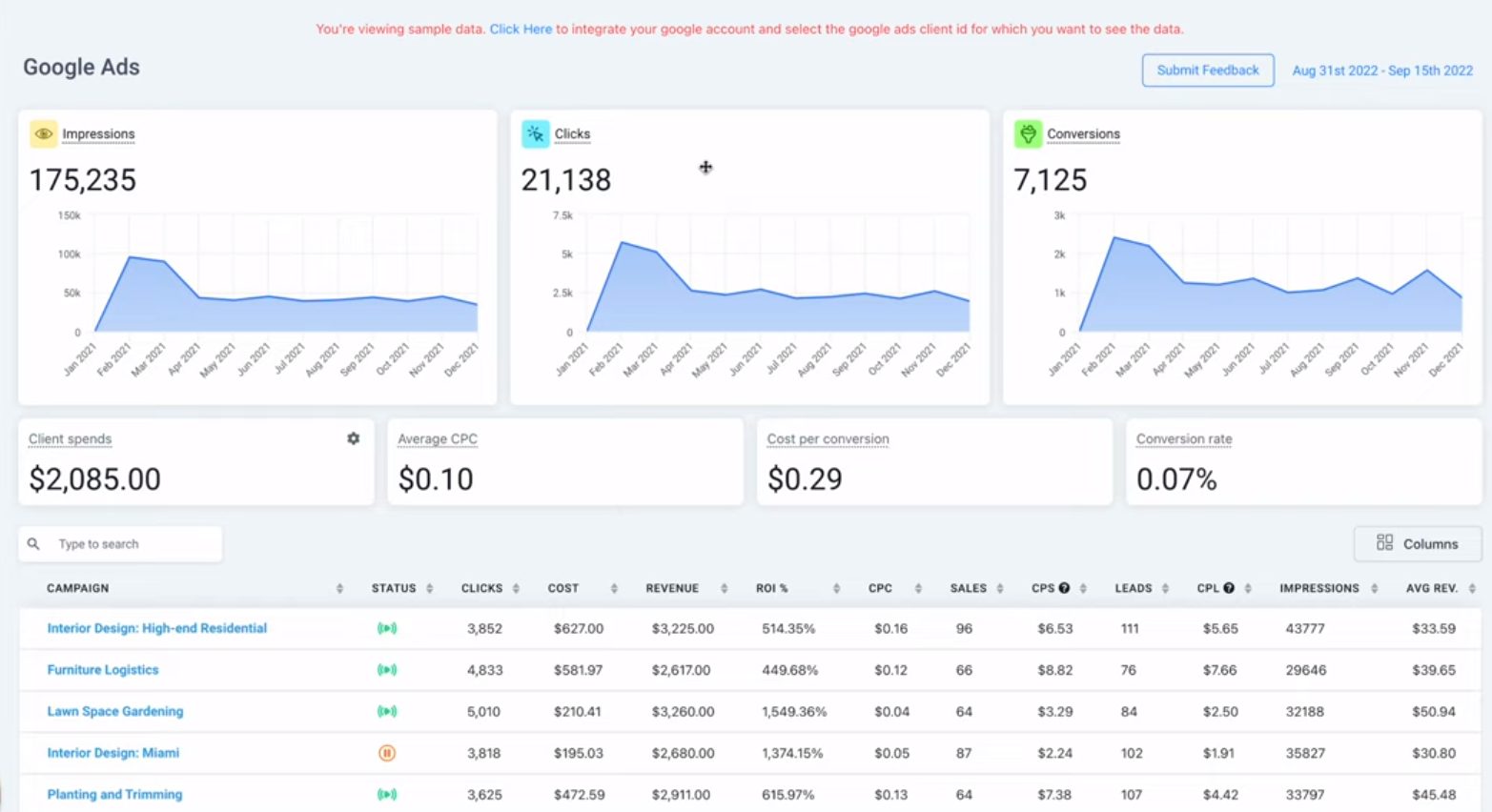The height and width of the screenshot is (812, 1492).
Task: Click the Clicks cursor icon
Action: [x=535, y=134]
